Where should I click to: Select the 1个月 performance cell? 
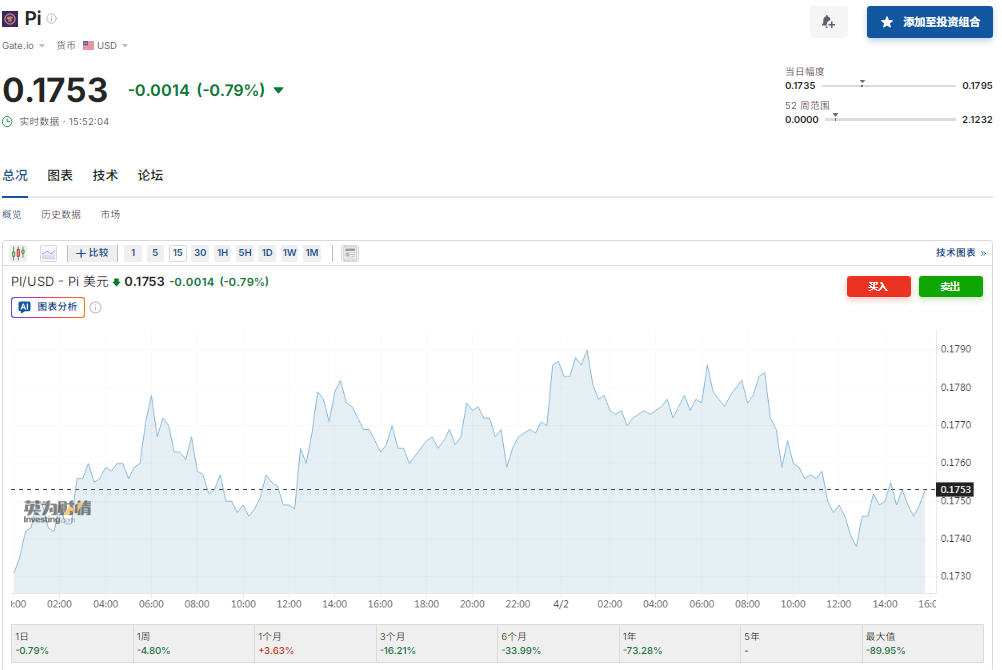coord(316,643)
